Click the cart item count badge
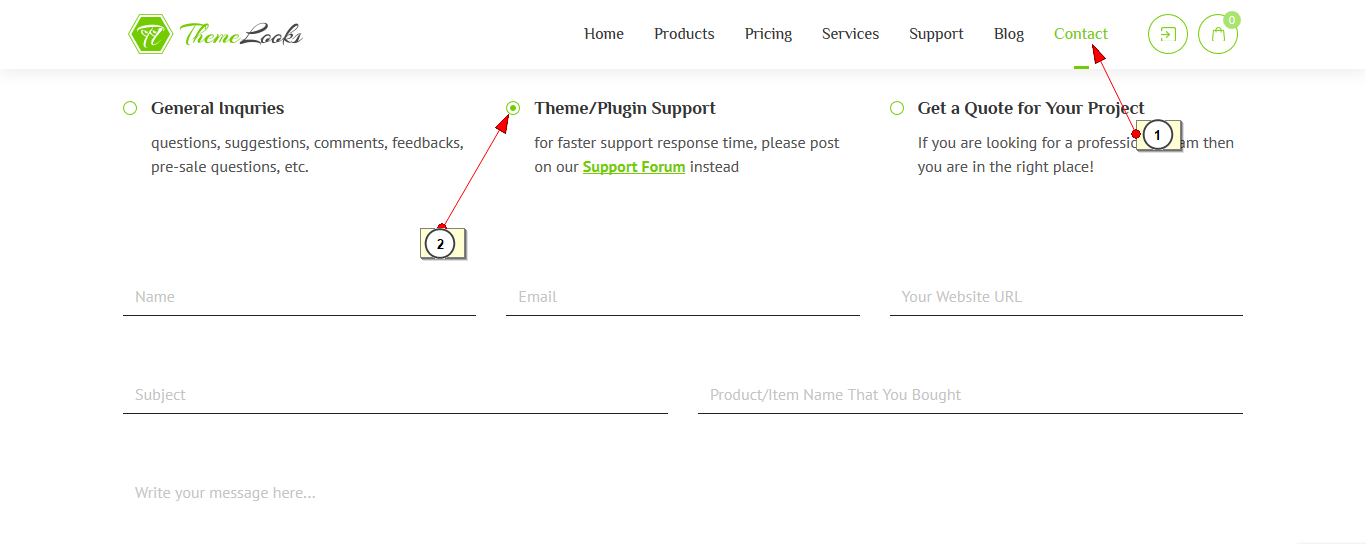The width and height of the screenshot is (1366, 544). click(x=1232, y=19)
